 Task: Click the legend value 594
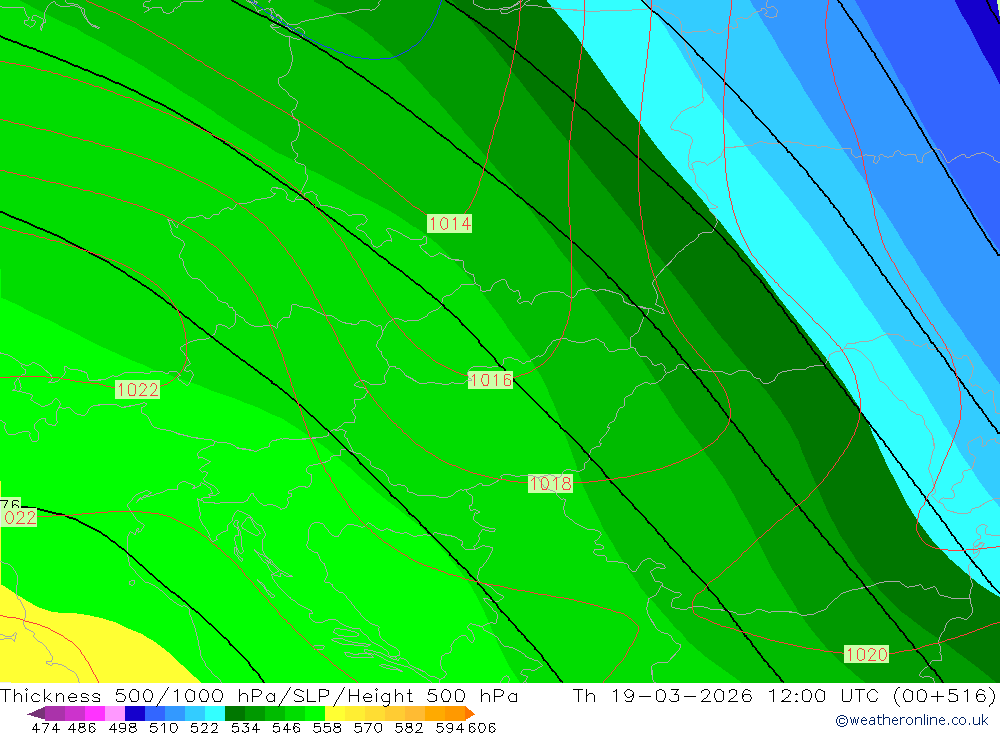(x=450, y=728)
